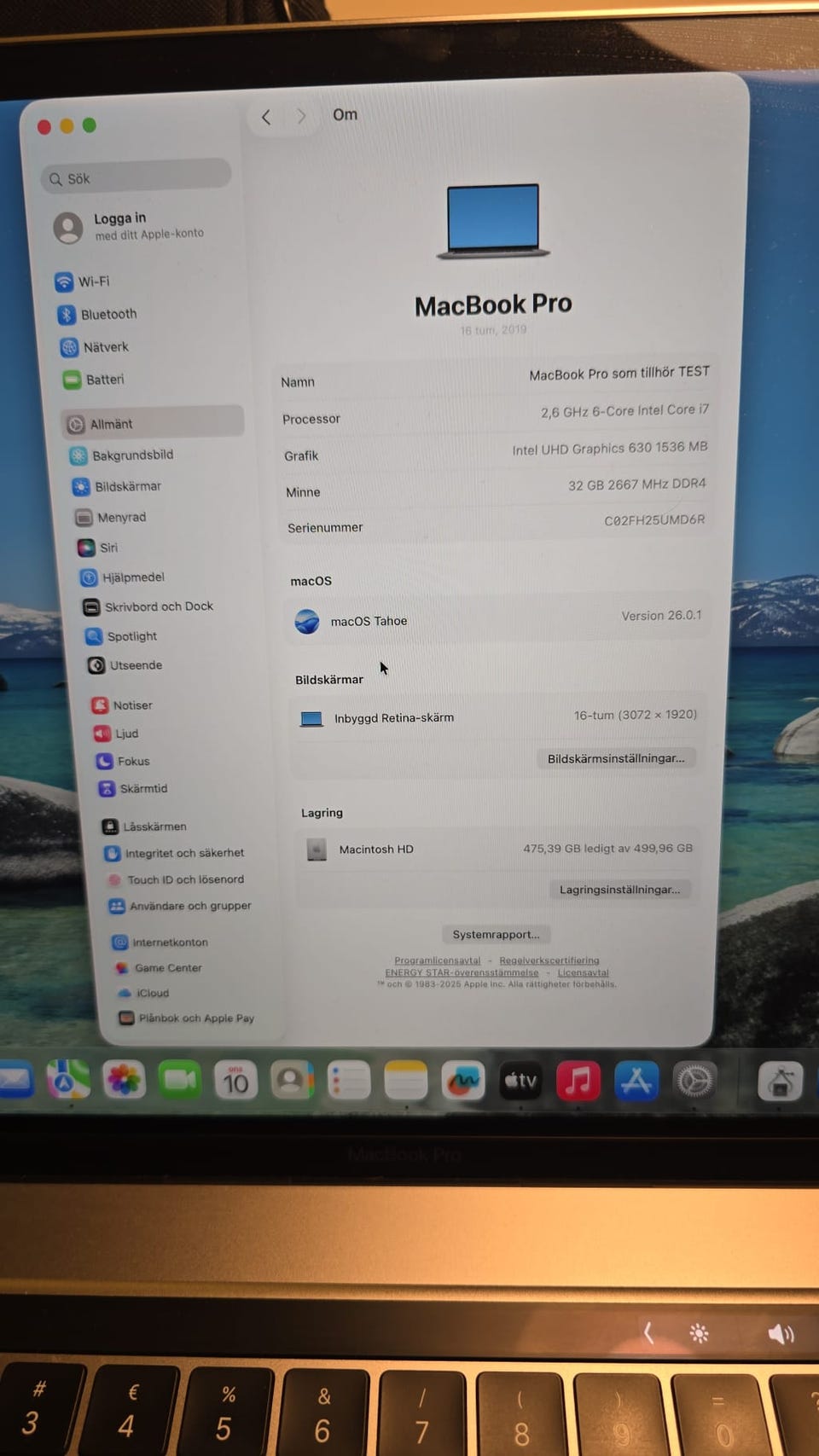Click the Inbyggd Retina-skärm row
Screen dimensions: 819x1456
pyautogui.click(x=497, y=716)
